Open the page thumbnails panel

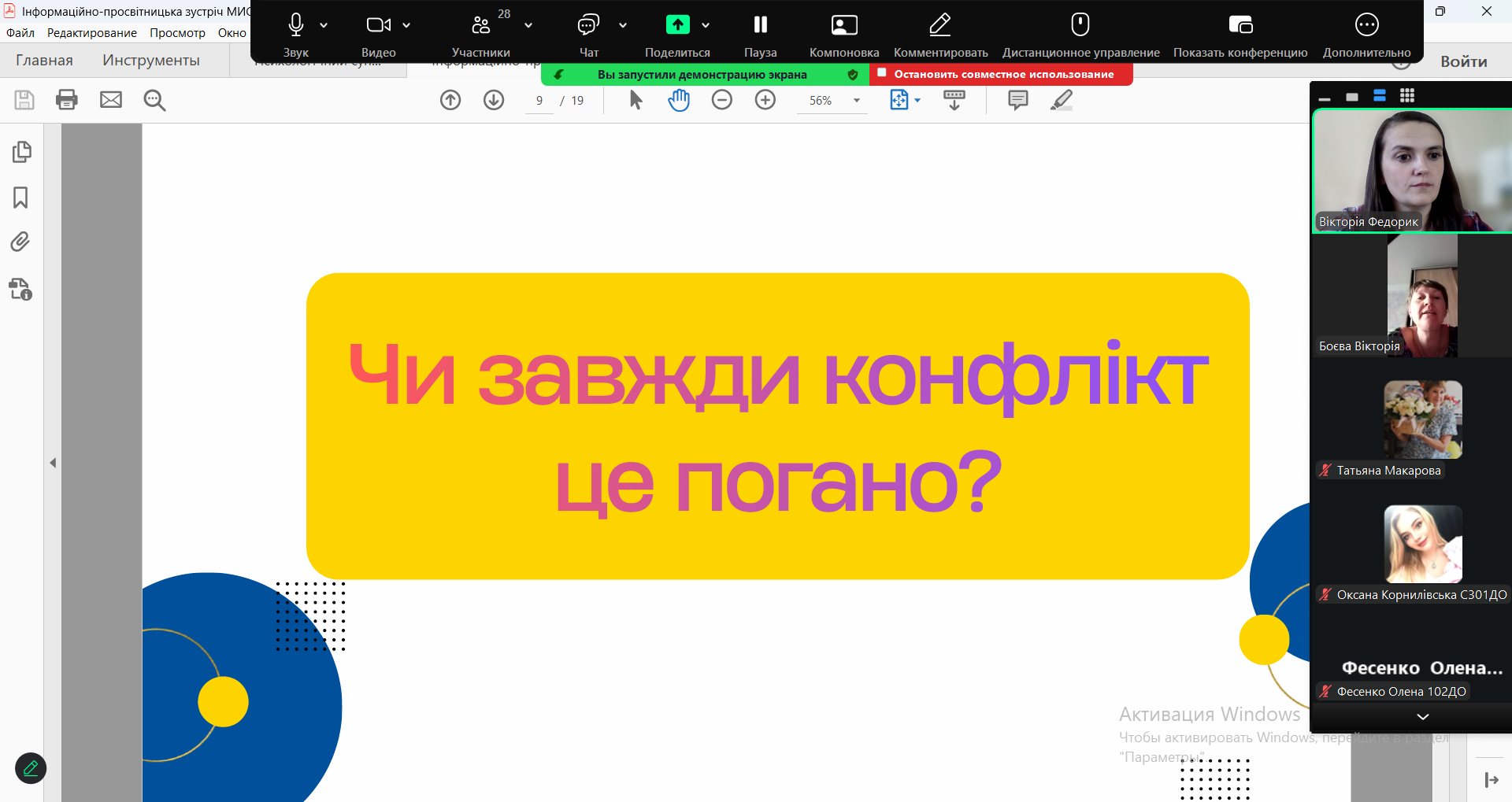21,151
